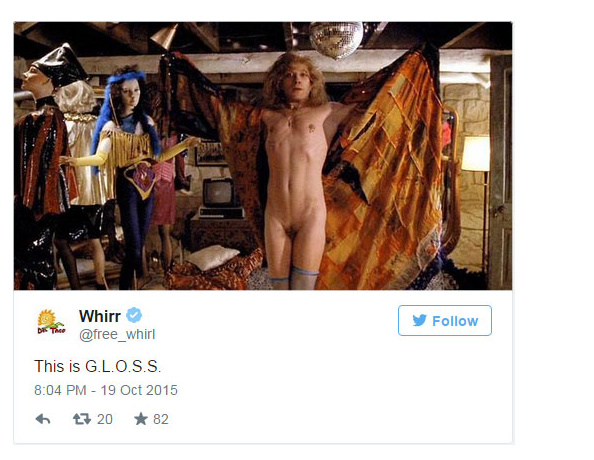Open the attached tweet photo
The height and width of the screenshot is (460, 594).
263,156
